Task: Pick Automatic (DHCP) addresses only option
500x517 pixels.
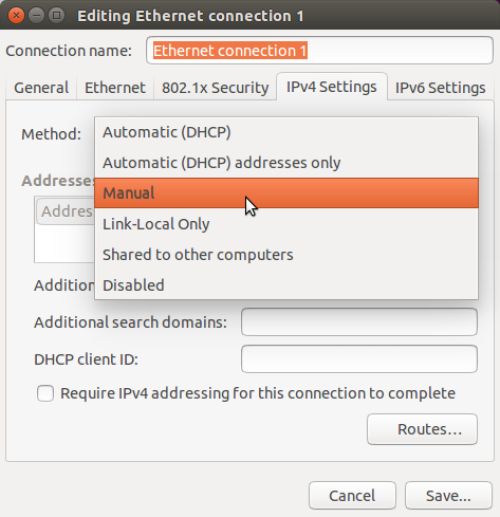Action: pyautogui.click(x=286, y=163)
